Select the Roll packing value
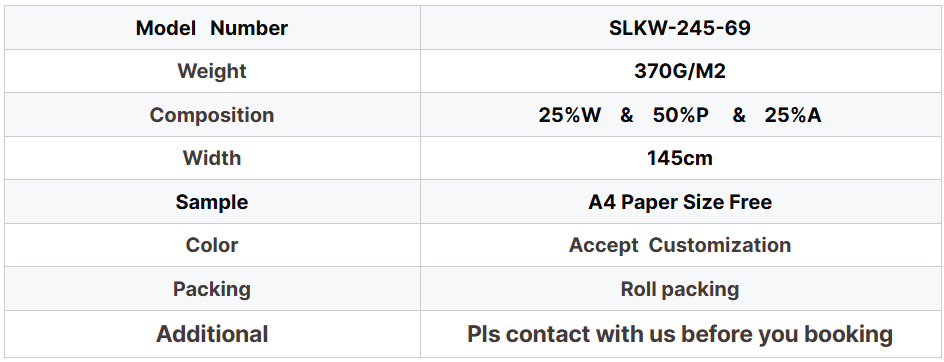944x362 pixels. click(x=680, y=289)
